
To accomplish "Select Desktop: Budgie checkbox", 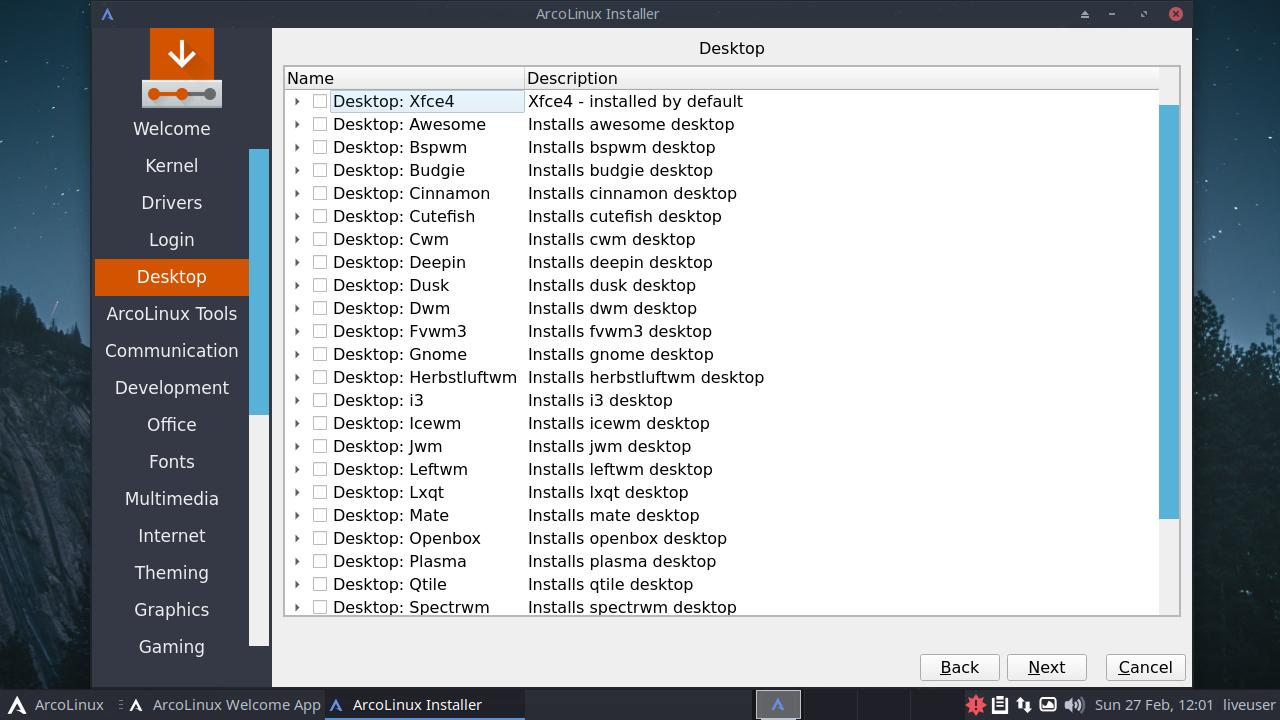I will 320,170.
